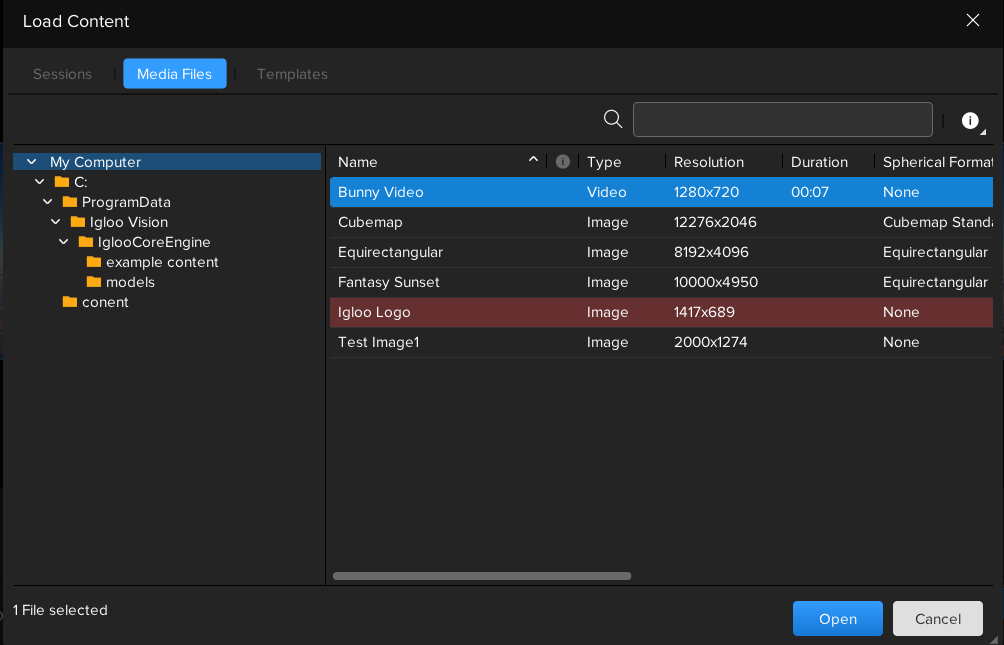Click the conent folder icon
This screenshot has width=1004, height=645.
point(70,302)
